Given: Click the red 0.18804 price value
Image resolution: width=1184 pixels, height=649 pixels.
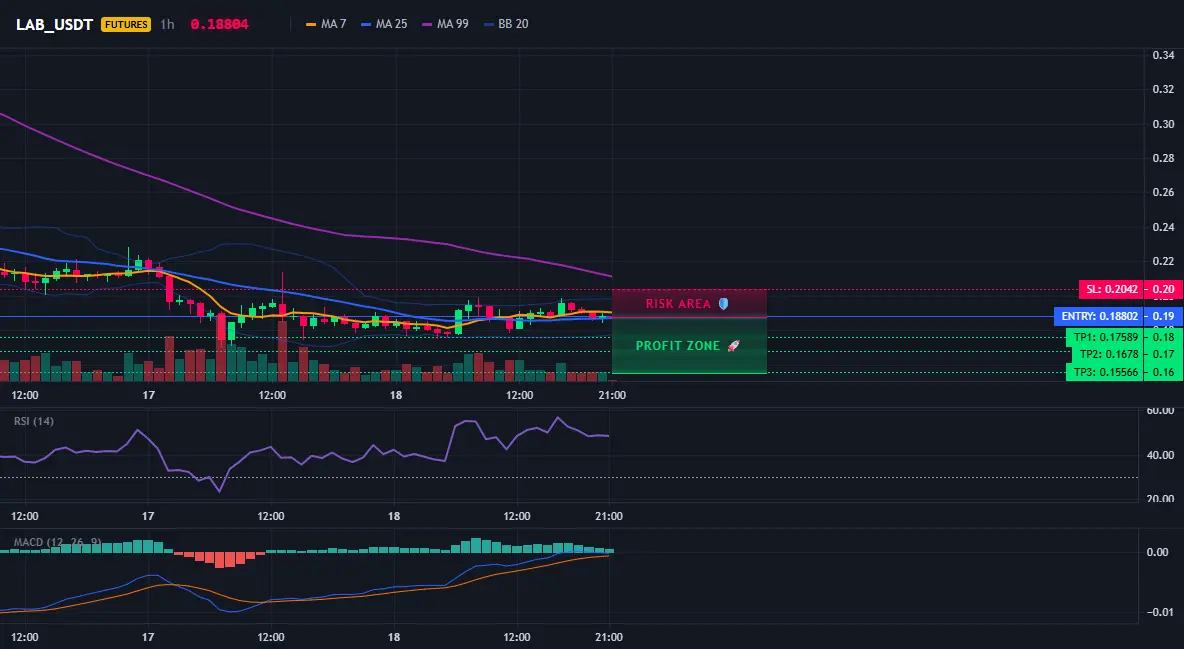Looking at the screenshot, I should 219,24.
